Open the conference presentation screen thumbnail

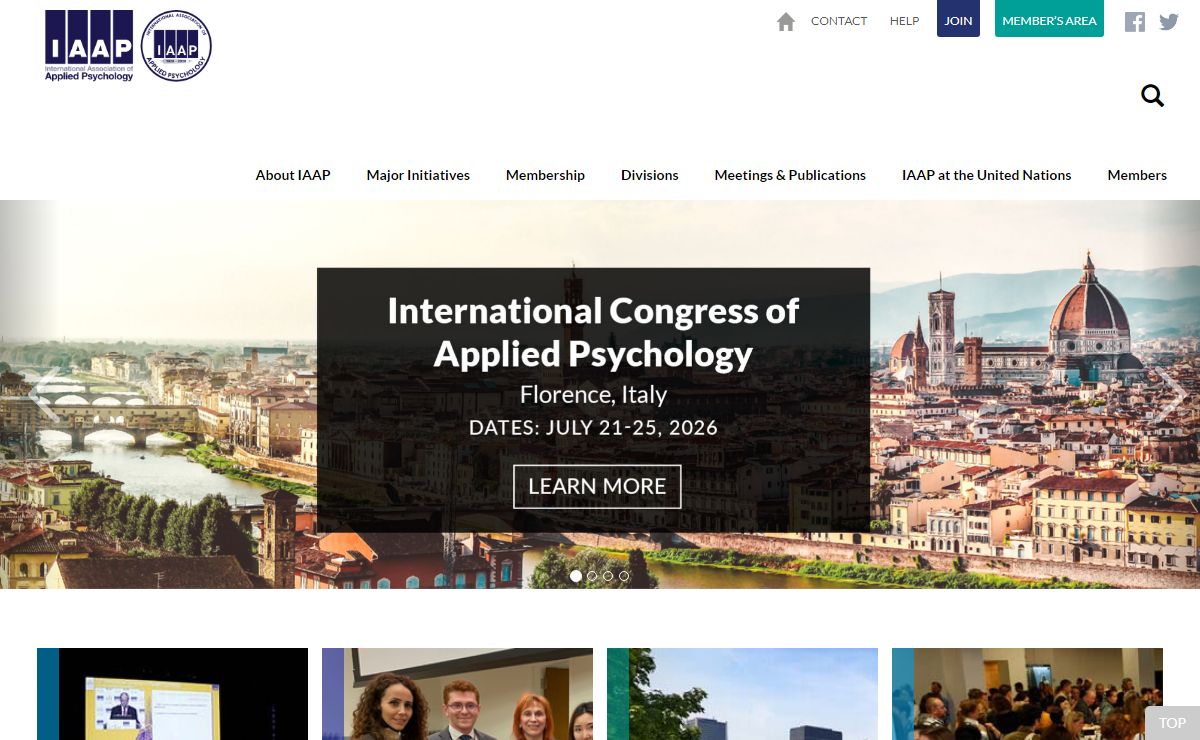[x=172, y=694]
